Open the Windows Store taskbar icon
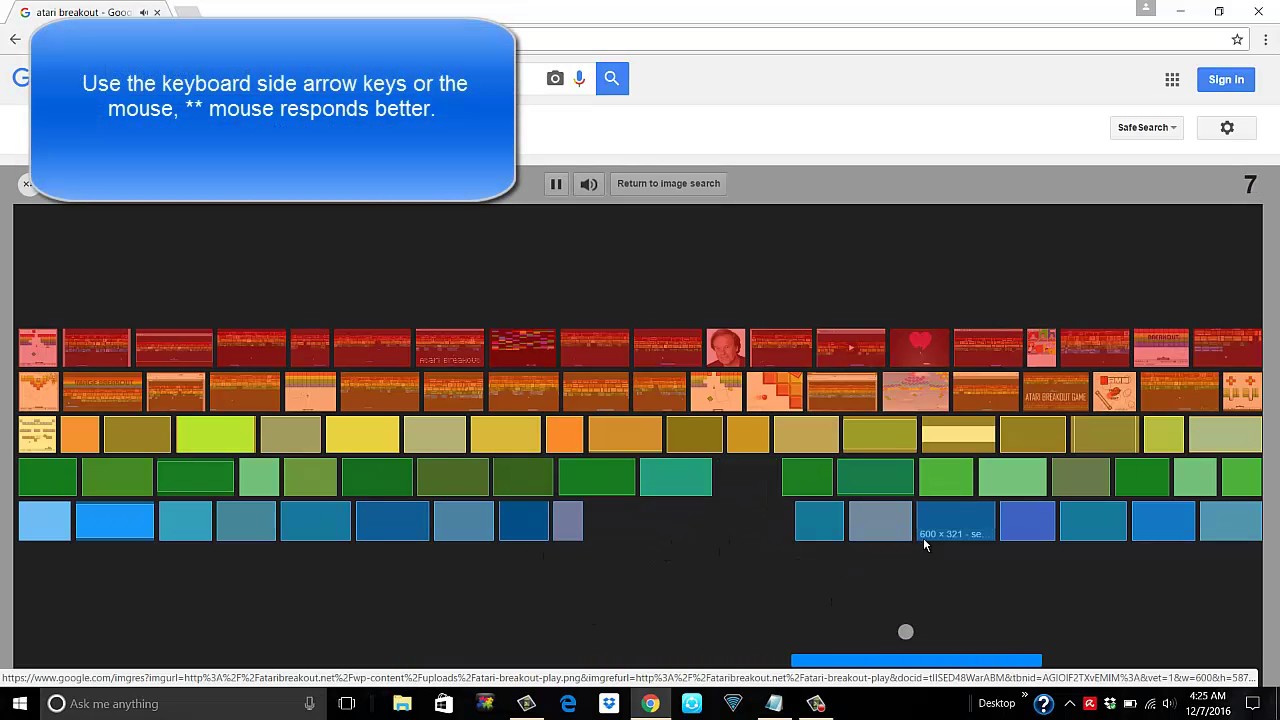 tap(444, 704)
